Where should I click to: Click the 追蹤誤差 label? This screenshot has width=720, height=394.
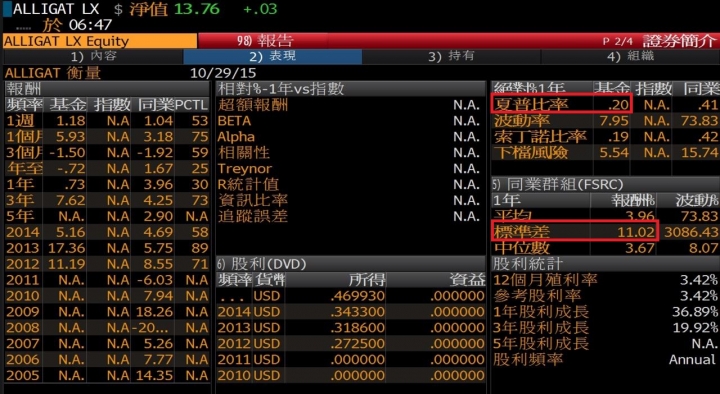[x=253, y=216]
